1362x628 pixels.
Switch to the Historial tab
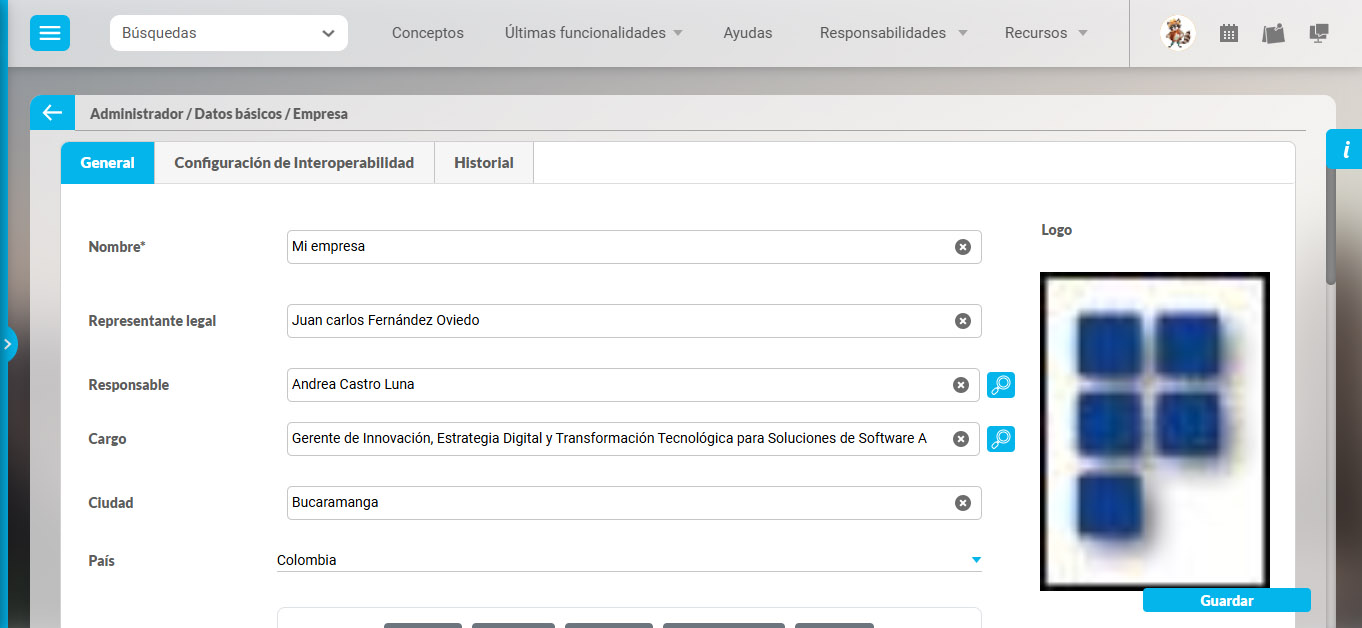pyautogui.click(x=483, y=163)
